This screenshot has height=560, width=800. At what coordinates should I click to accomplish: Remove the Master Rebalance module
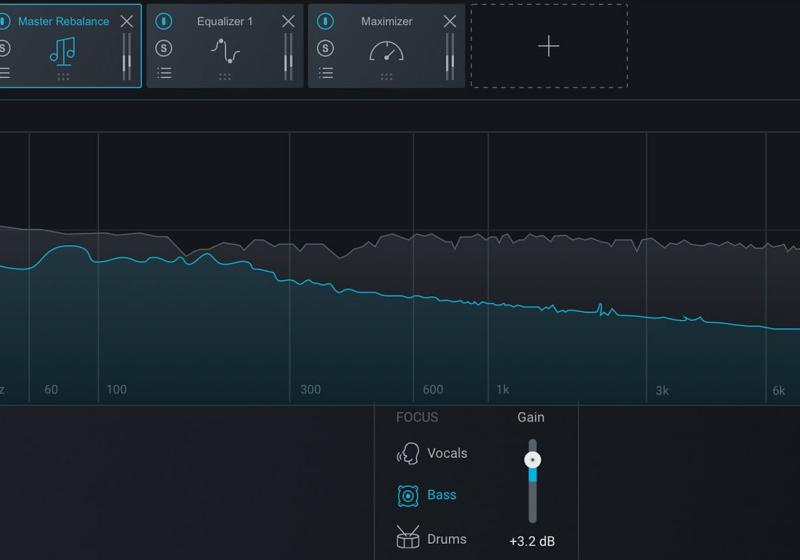click(x=127, y=21)
